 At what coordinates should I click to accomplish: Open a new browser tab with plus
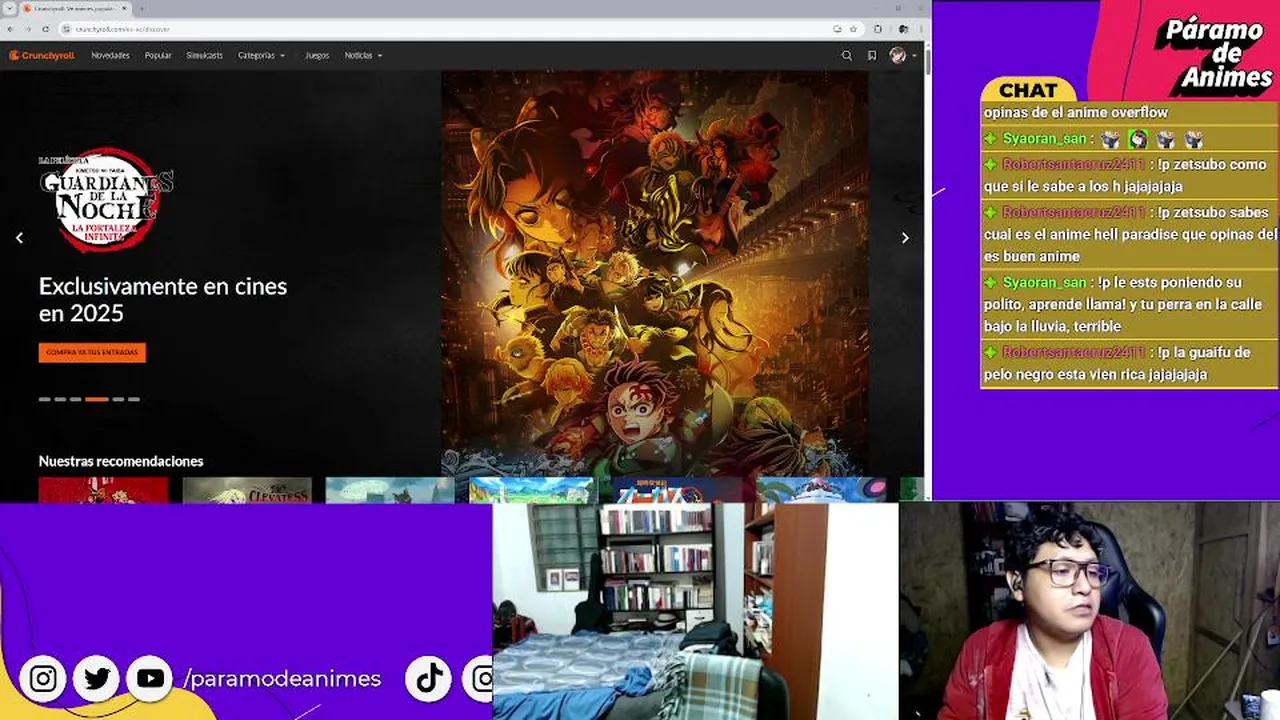[x=144, y=8]
